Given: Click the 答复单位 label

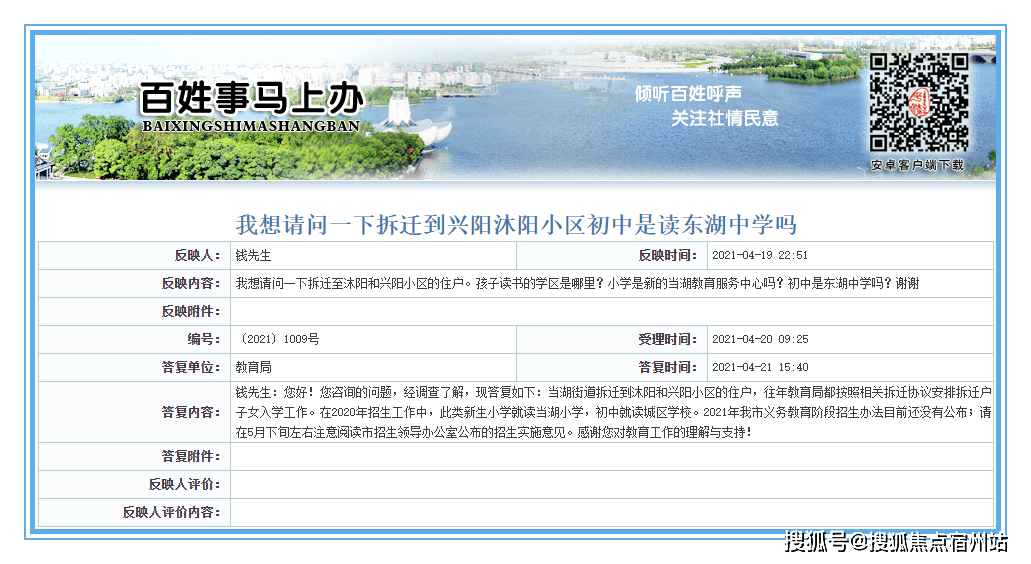Looking at the screenshot, I should 191,367.
